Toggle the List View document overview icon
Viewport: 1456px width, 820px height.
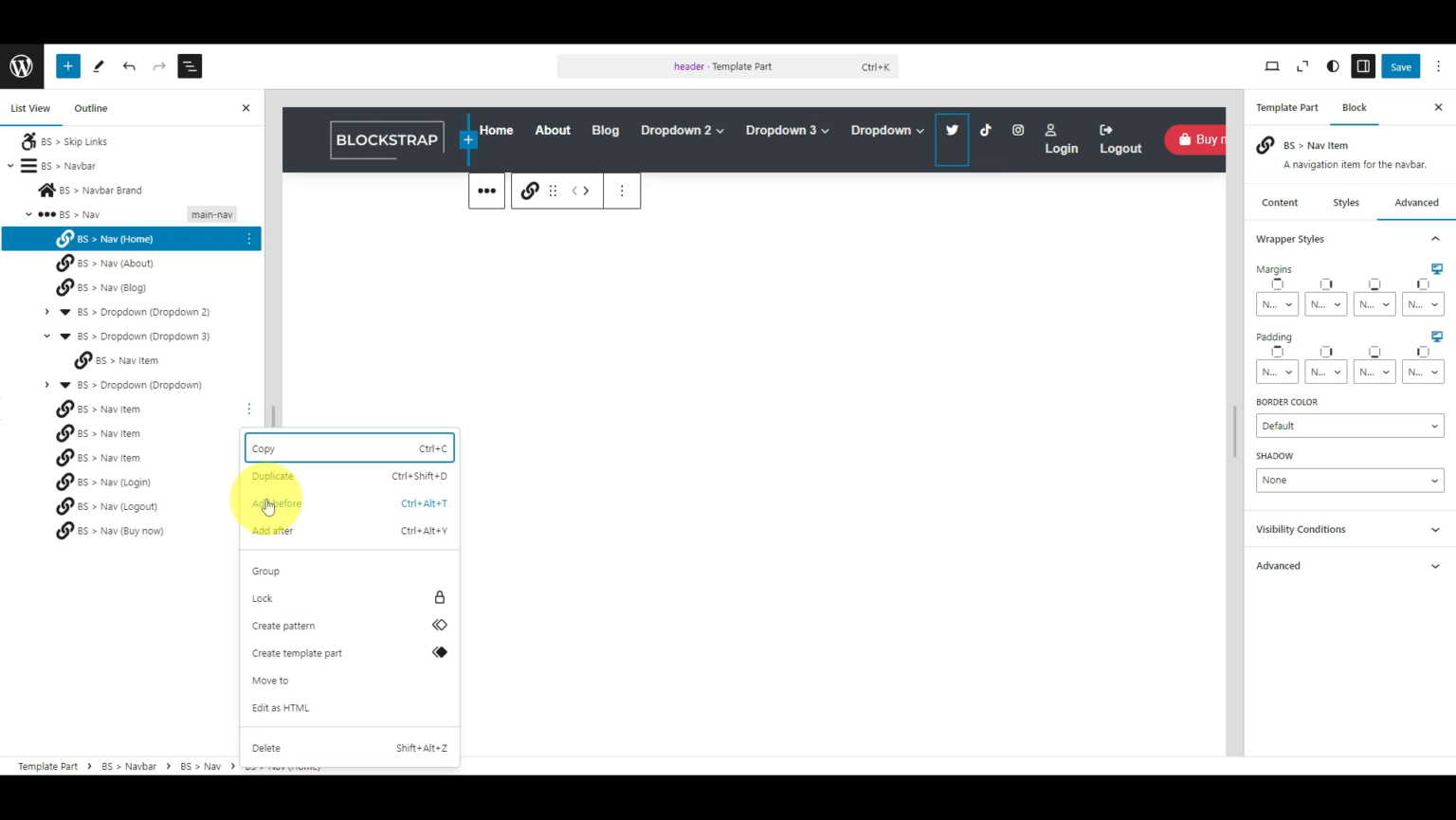pyautogui.click(x=190, y=66)
